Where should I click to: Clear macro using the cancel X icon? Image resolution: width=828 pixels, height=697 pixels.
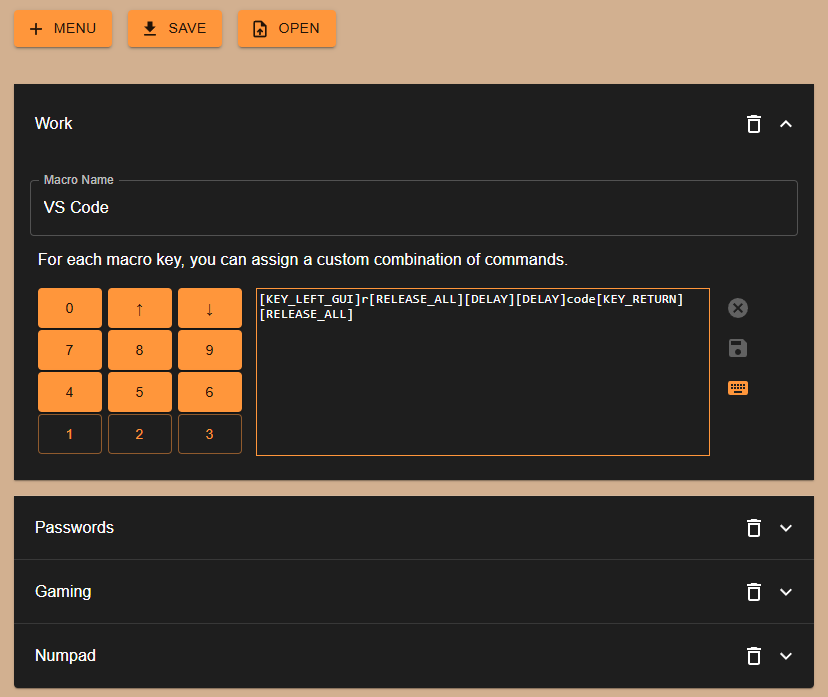coord(738,308)
